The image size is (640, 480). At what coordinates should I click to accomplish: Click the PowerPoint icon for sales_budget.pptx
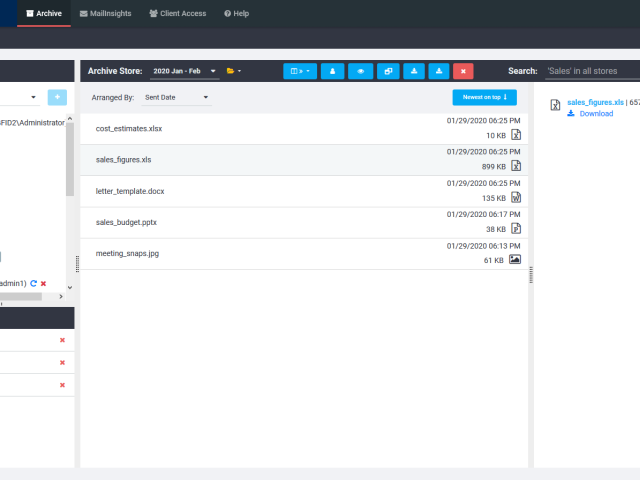(x=516, y=228)
